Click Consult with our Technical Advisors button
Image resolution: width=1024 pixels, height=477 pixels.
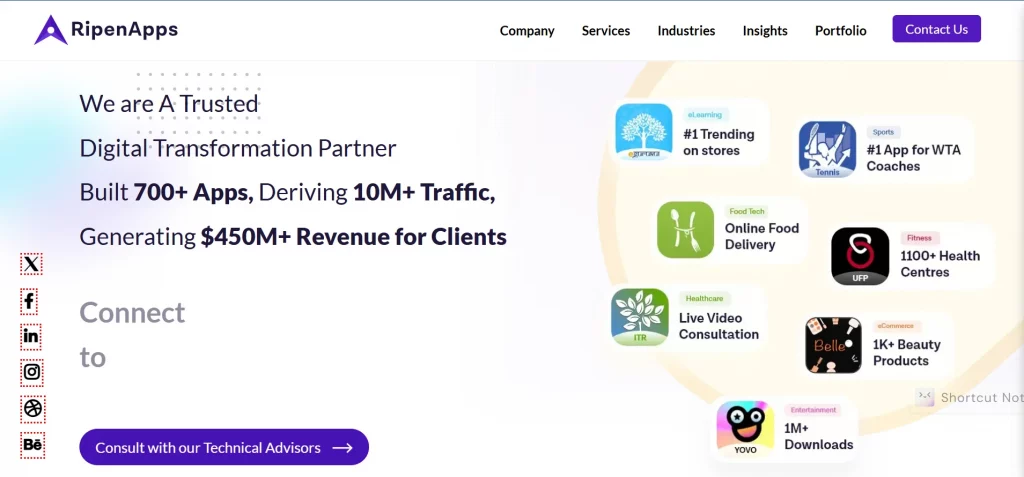click(224, 448)
